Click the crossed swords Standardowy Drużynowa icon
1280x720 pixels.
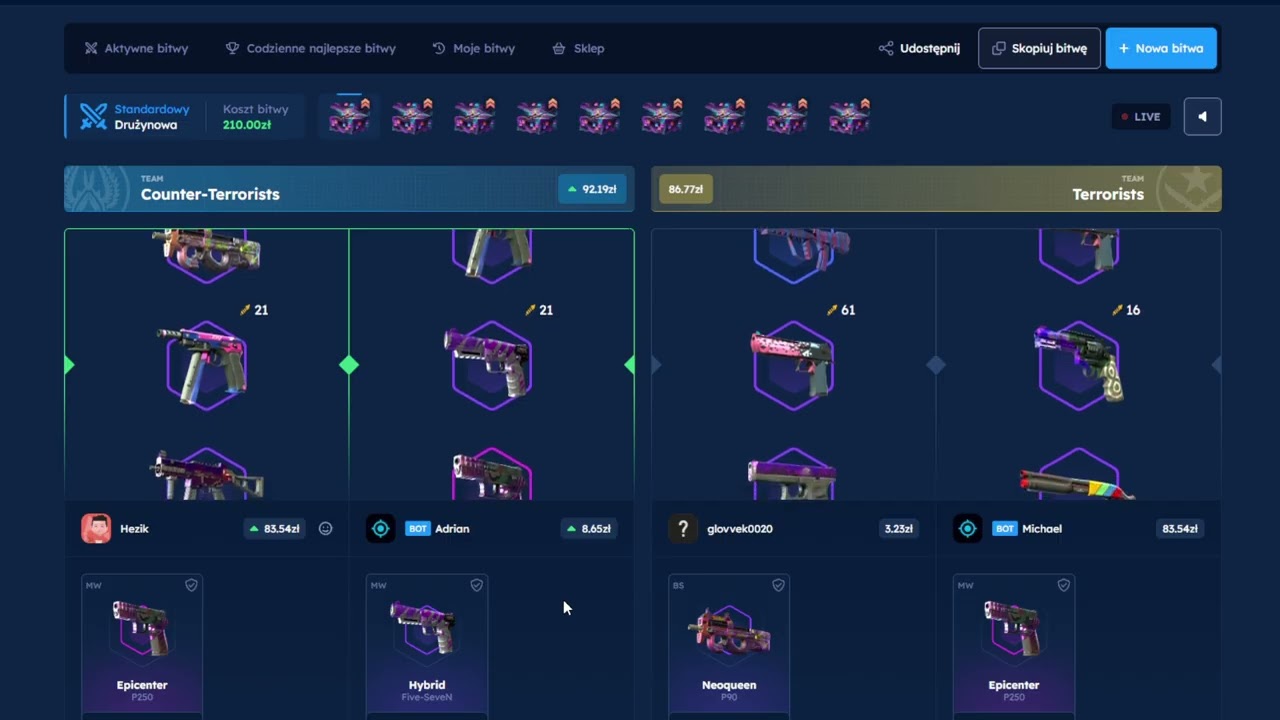pyautogui.click(x=93, y=117)
